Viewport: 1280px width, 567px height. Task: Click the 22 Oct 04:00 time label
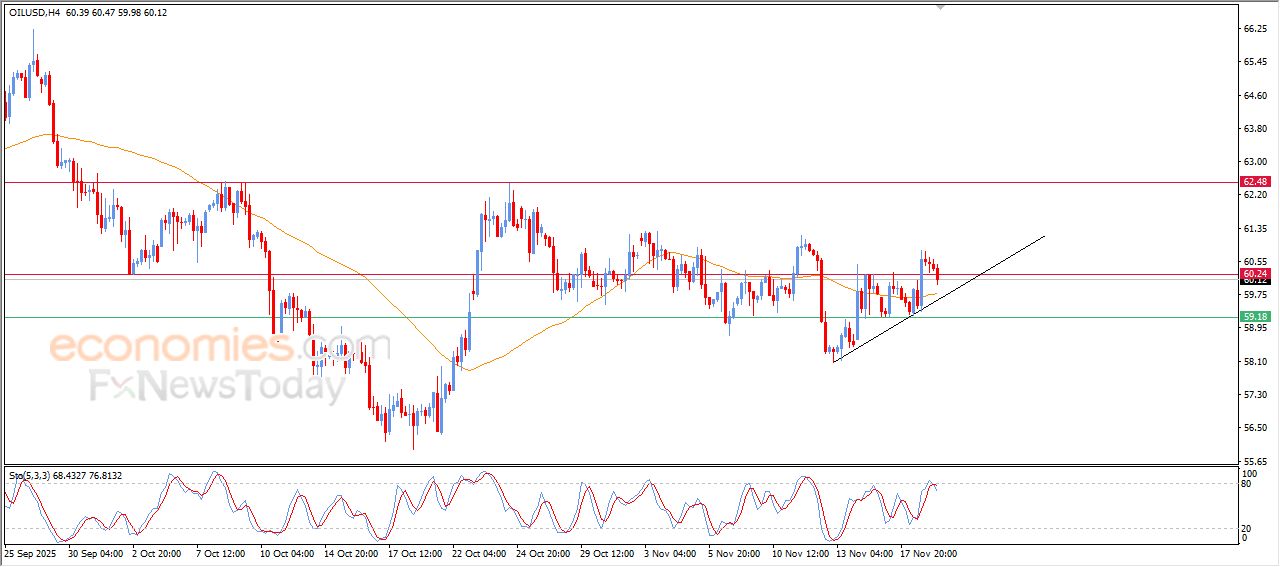point(478,552)
